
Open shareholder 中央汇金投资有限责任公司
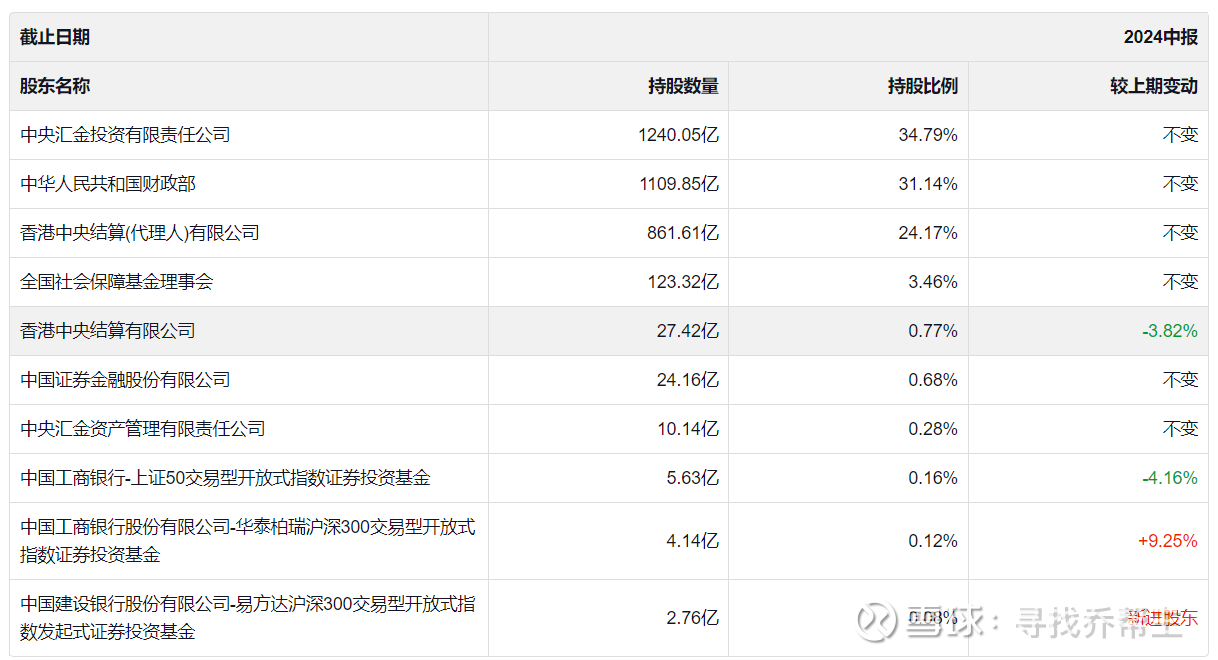pyautogui.click(x=125, y=135)
